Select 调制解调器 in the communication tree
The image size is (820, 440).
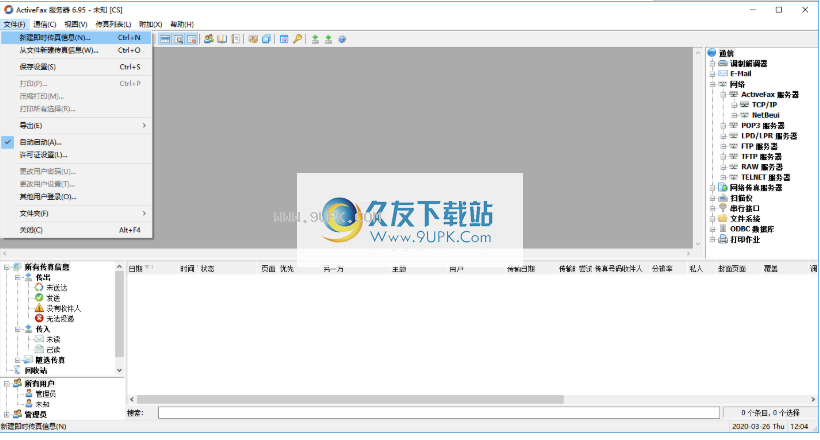click(748, 63)
